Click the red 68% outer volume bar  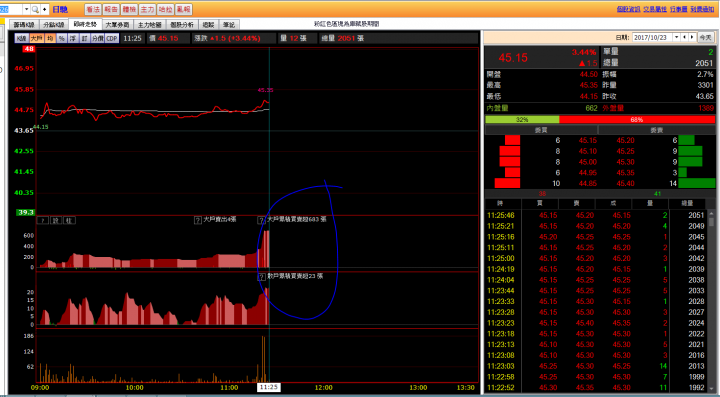[x=637, y=119]
